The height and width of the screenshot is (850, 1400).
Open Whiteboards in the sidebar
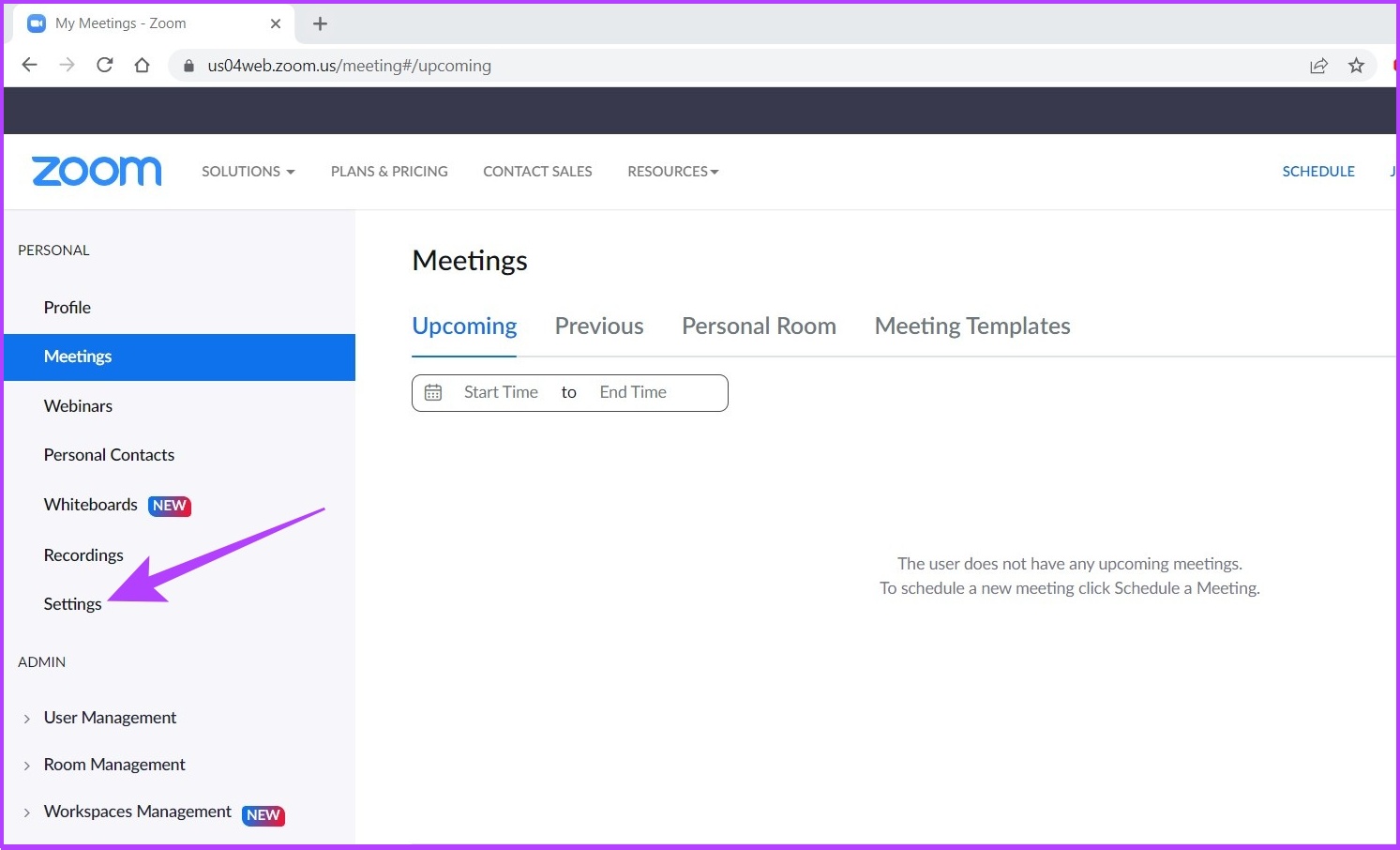(x=91, y=505)
